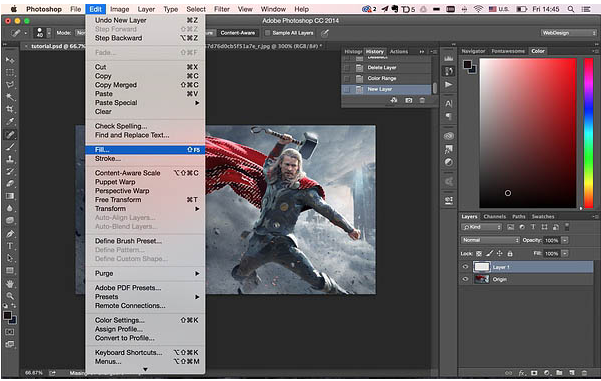Select the Magic Wand tool
Screen dimensions: 601x381
10,97
